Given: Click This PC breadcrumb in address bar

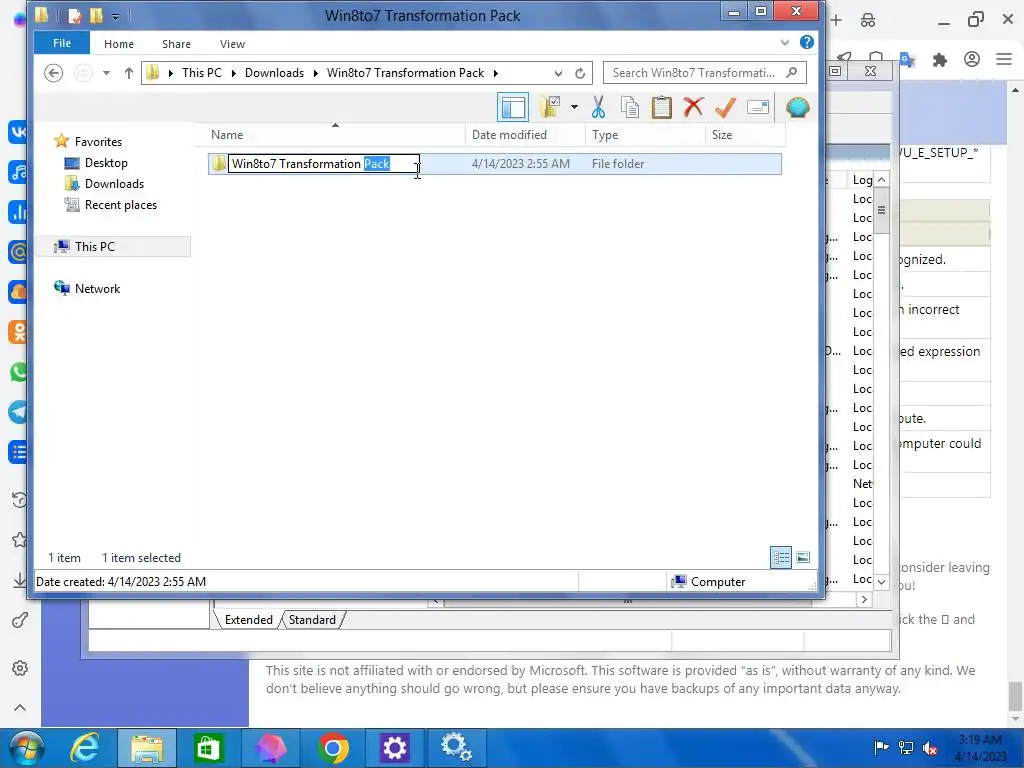Looking at the screenshot, I should coord(202,72).
